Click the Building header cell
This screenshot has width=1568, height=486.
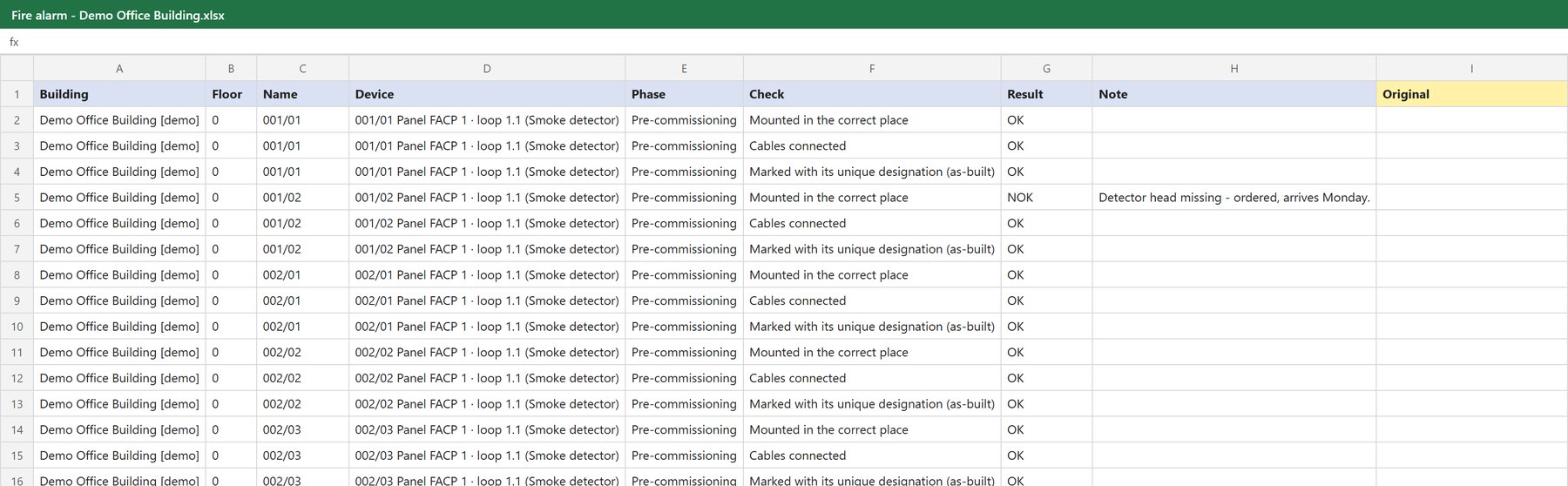pyautogui.click(x=119, y=94)
